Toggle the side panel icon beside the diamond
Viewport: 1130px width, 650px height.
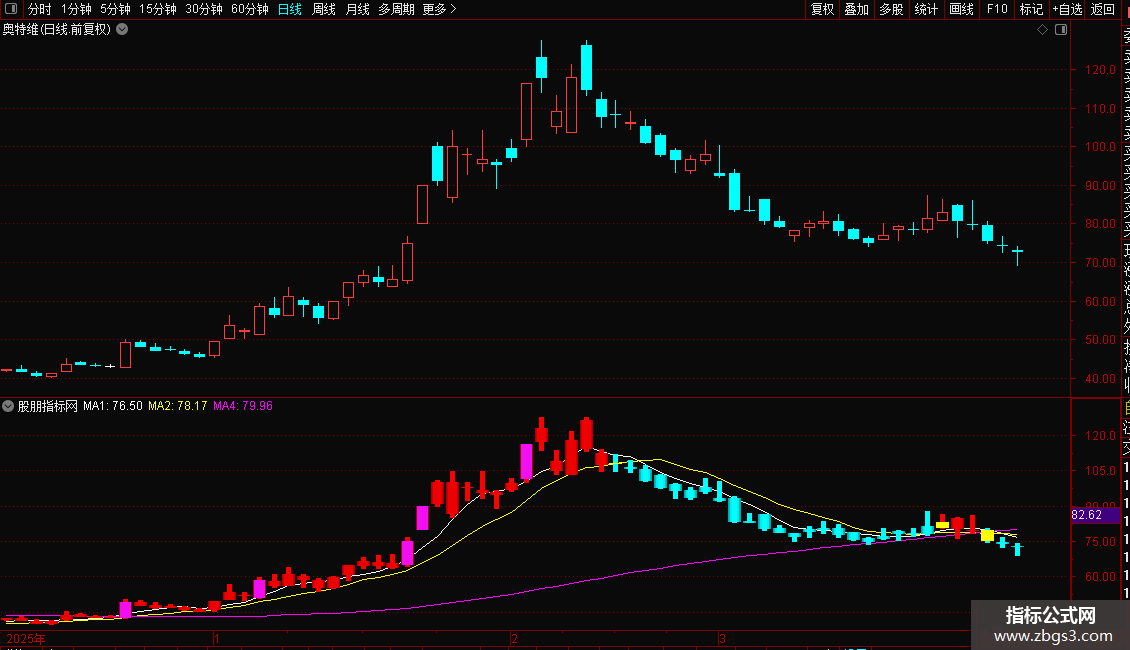click(x=1061, y=30)
